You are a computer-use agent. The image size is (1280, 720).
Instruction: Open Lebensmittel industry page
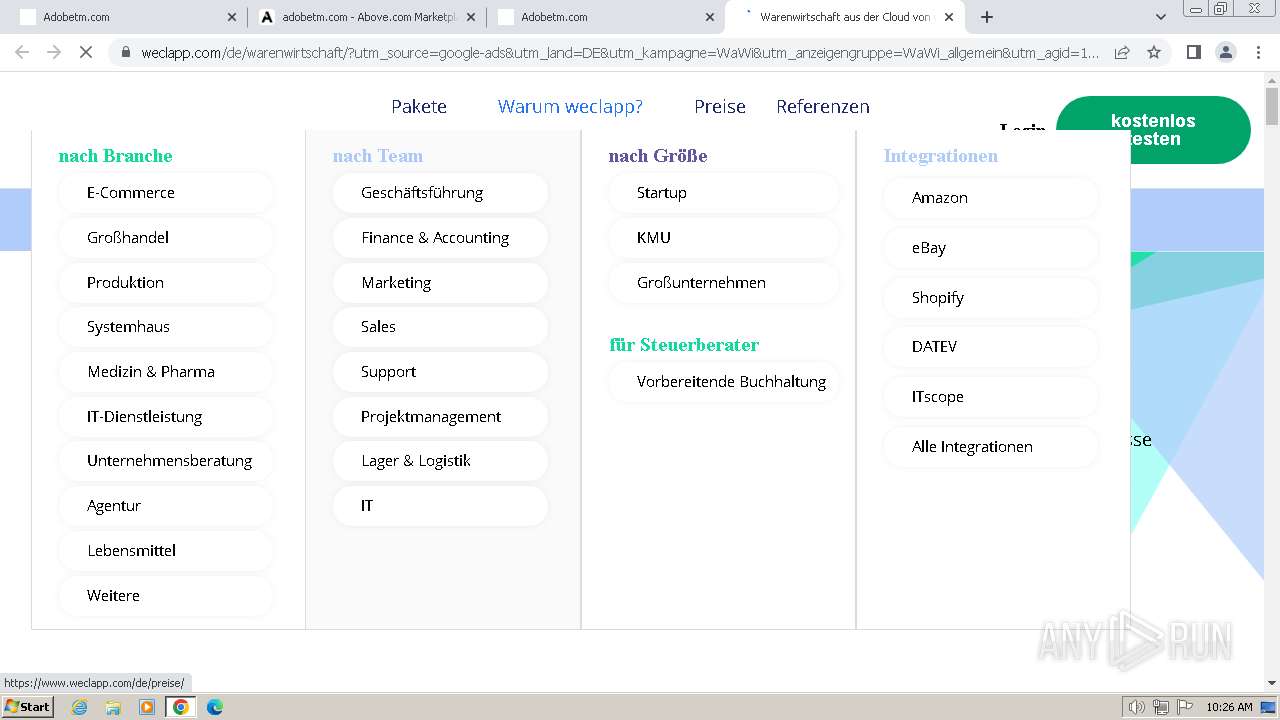166,551
